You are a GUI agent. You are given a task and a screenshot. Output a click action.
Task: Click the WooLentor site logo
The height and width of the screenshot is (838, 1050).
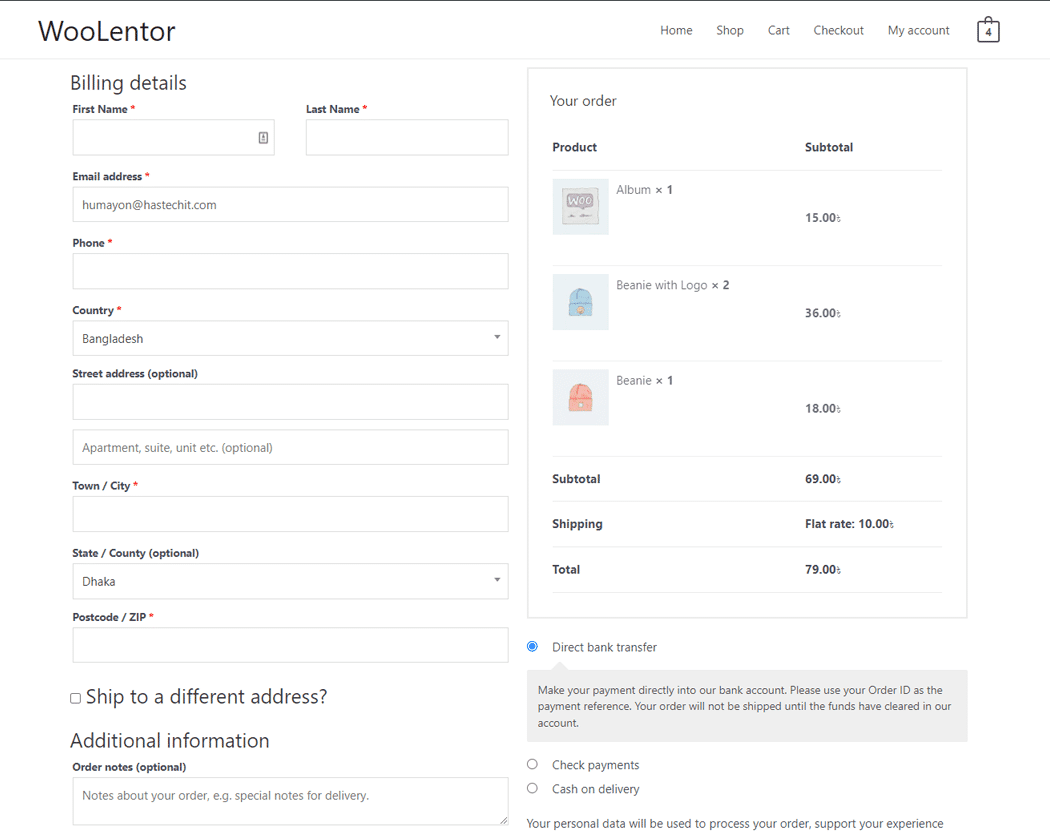pyautogui.click(x=107, y=31)
